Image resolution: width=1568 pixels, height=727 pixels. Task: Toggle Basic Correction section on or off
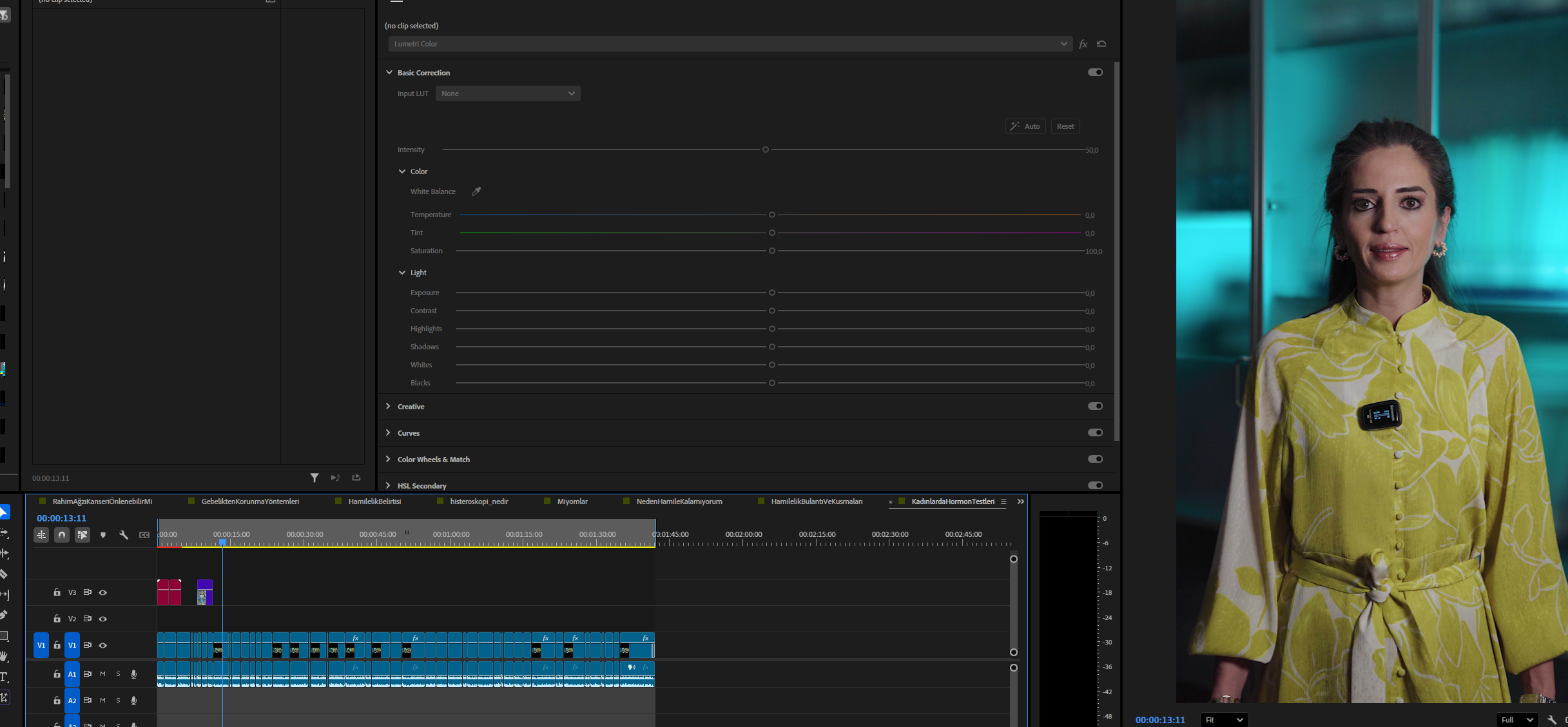click(x=1096, y=72)
